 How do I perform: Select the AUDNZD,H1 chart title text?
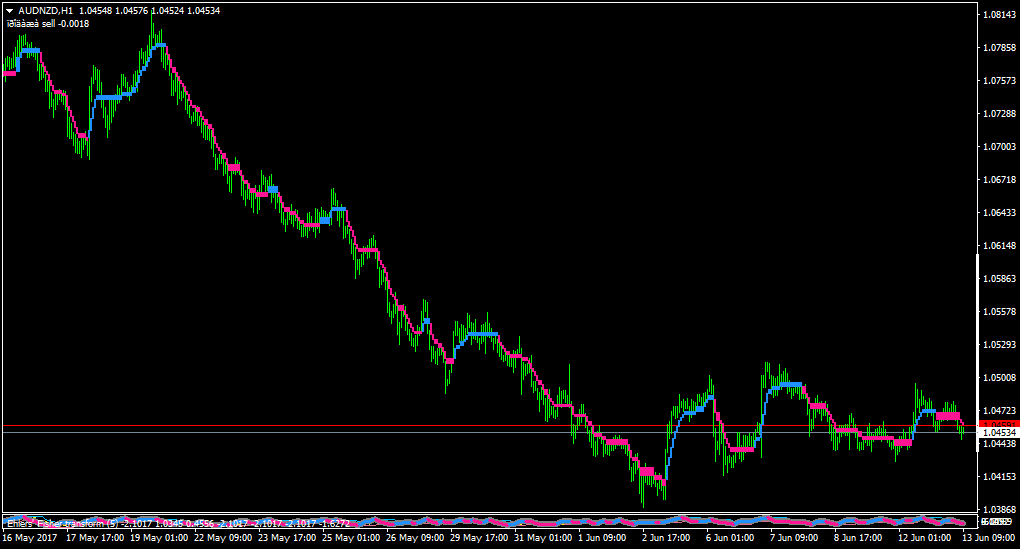coord(46,11)
